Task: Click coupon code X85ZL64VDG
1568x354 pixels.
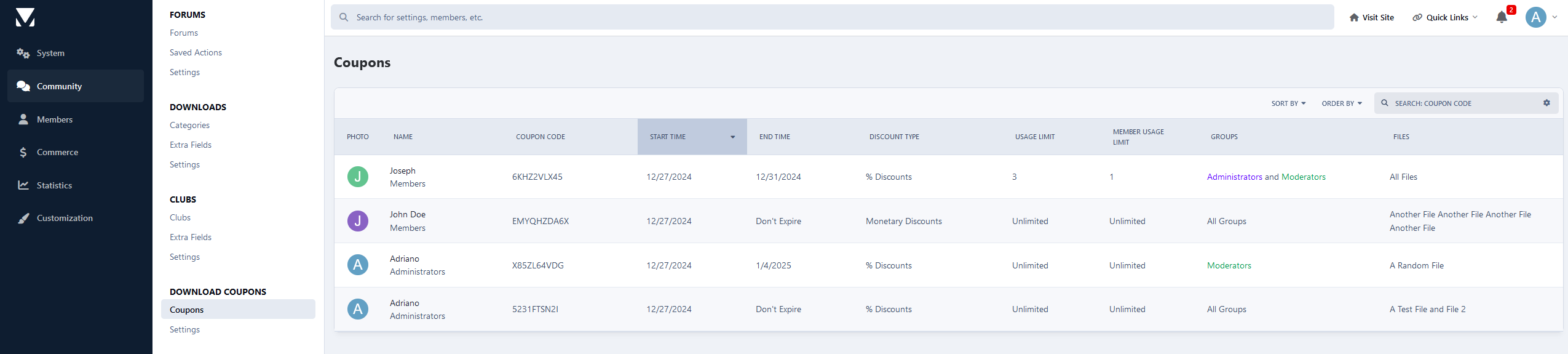Action: pos(537,265)
